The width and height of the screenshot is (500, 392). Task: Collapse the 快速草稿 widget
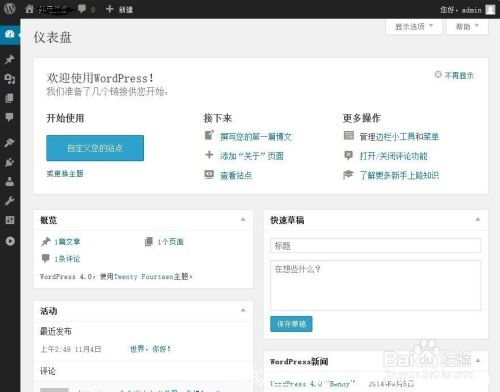point(478,219)
